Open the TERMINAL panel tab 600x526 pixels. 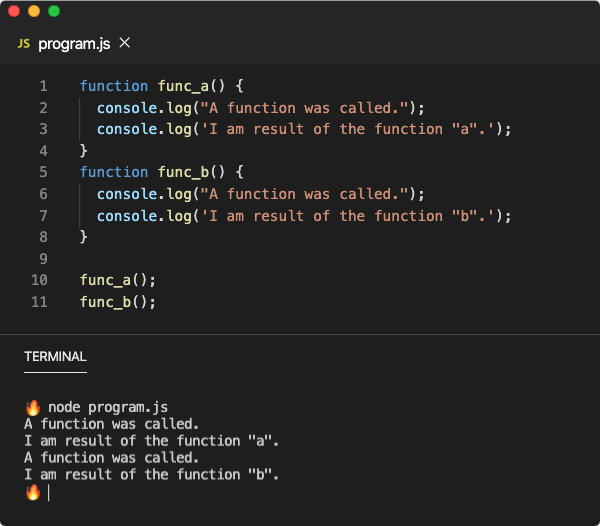click(x=55, y=357)
